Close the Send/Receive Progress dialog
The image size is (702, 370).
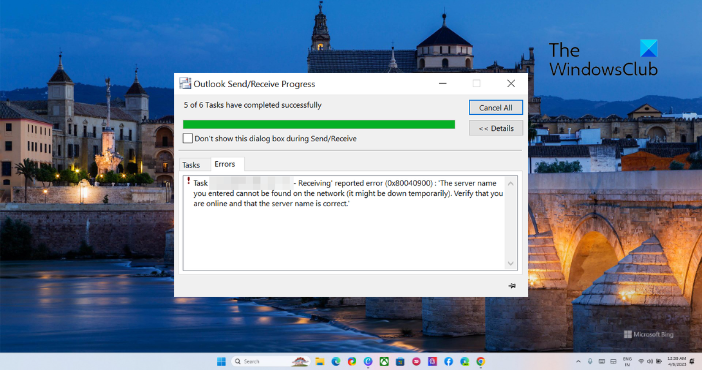(x=511, y=83)
